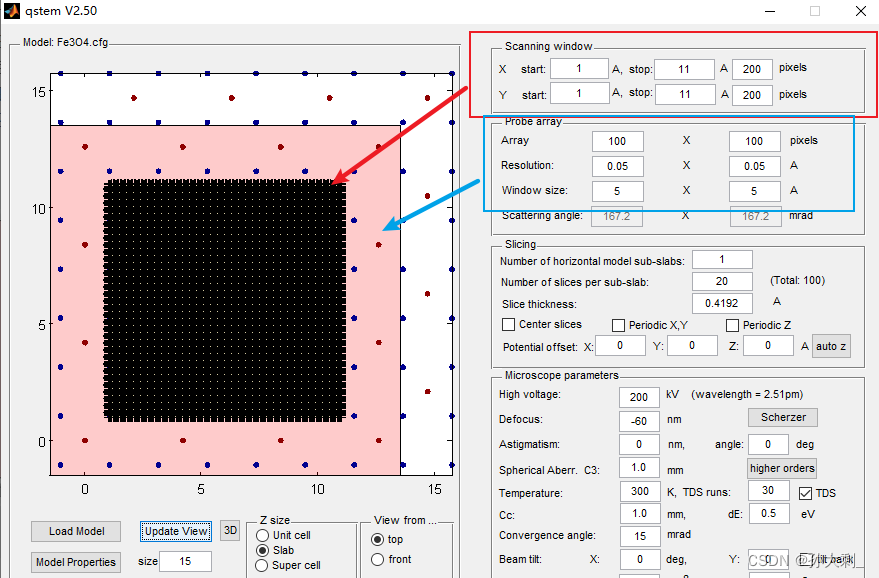This screenshot has height=578, width=879.
Task: Click the Update View button
Action: [176, 531]
